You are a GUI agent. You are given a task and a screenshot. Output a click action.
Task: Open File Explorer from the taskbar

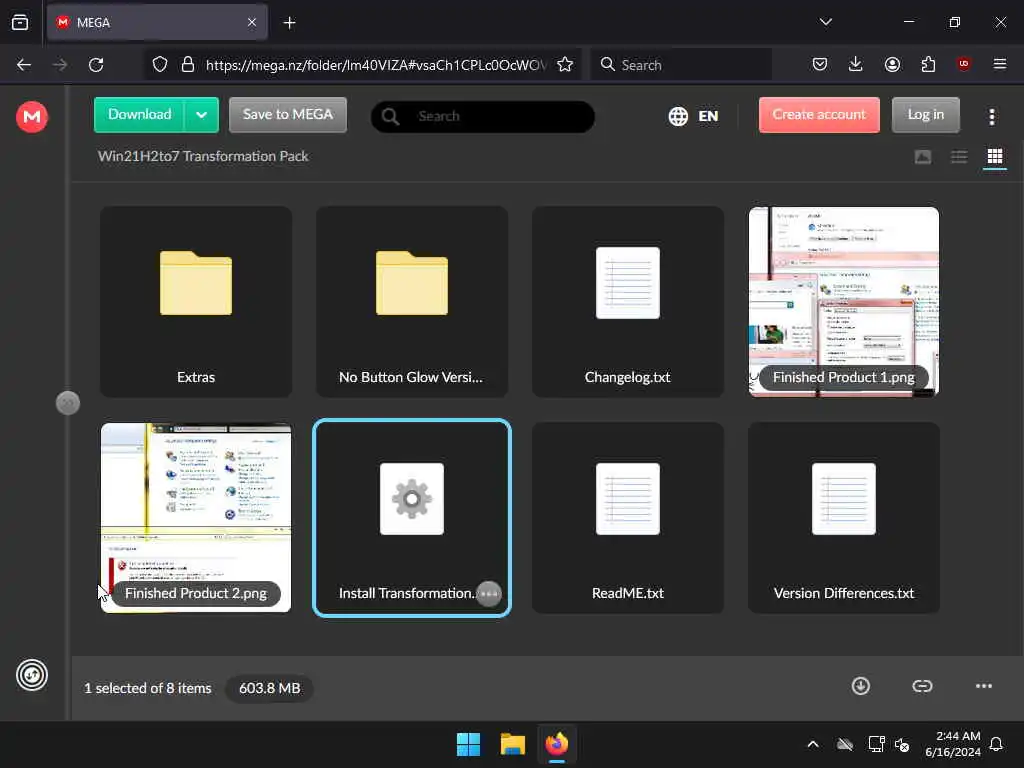[513, 744]
